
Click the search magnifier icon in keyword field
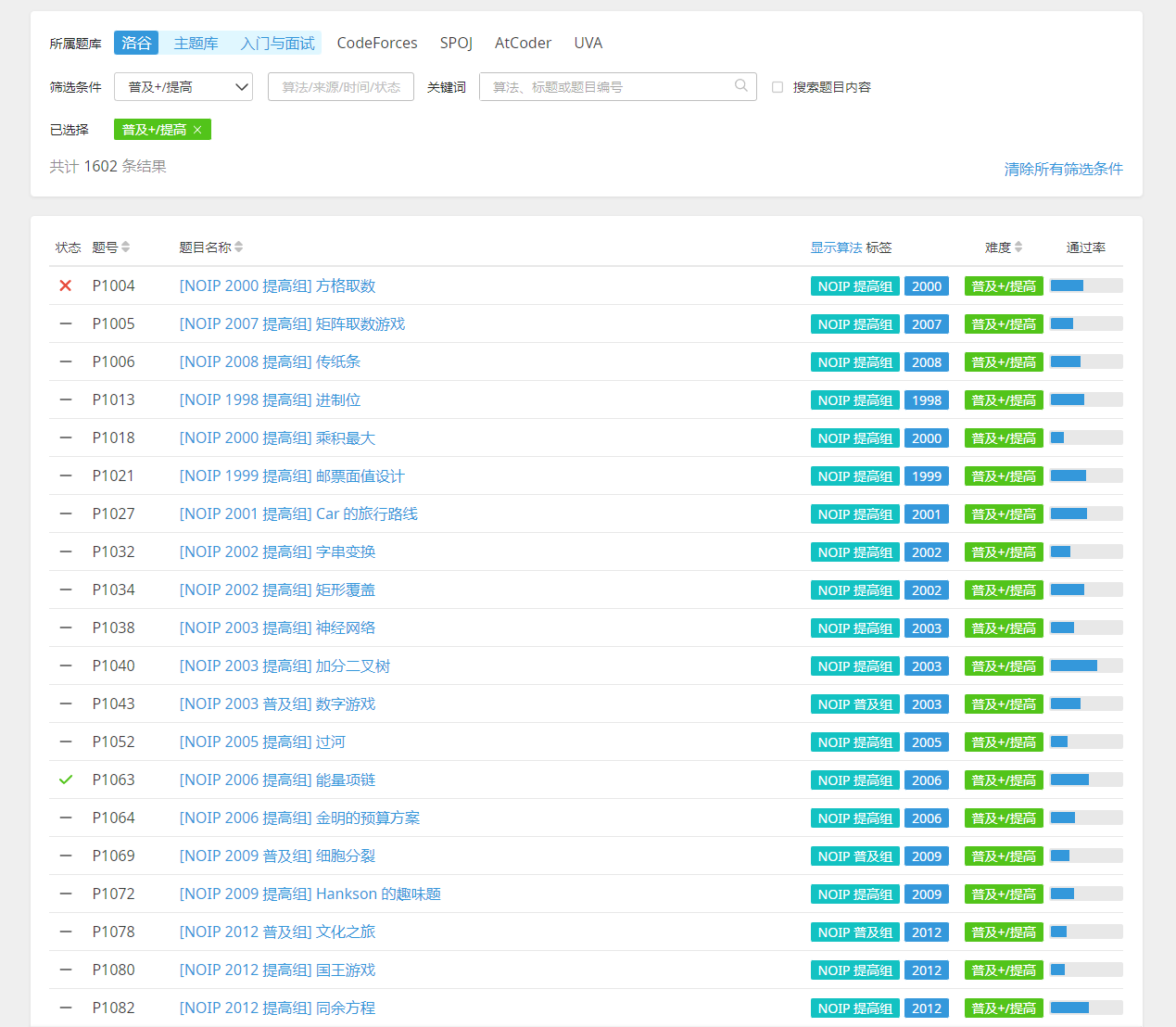click(x=740, y=85)
